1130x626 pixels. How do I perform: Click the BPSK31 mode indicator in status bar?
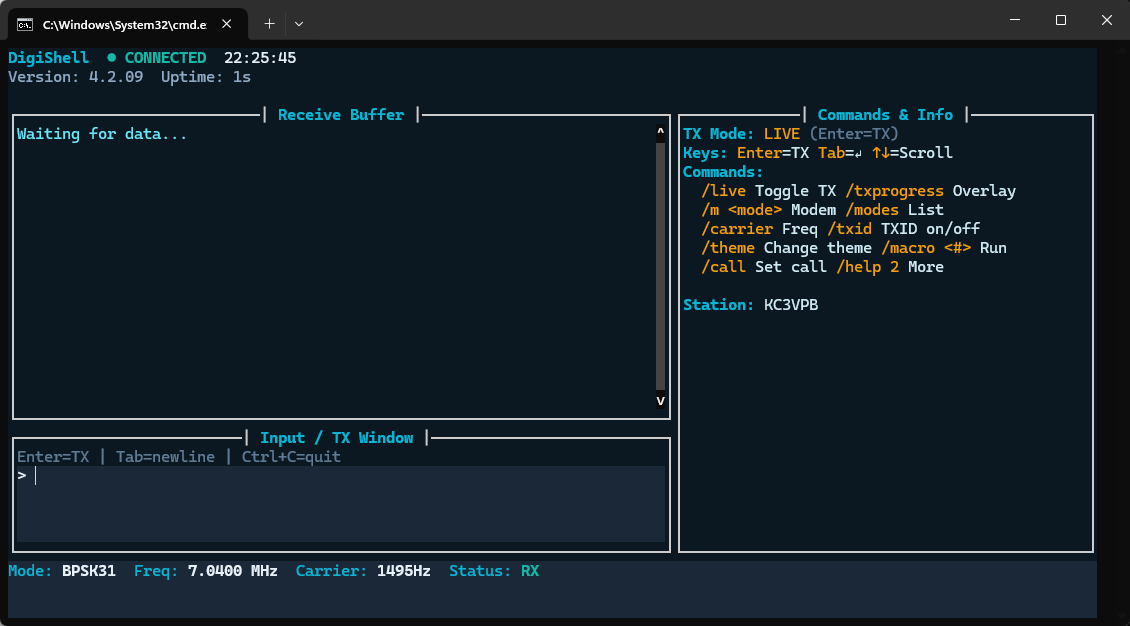click(x=90, y=571)
